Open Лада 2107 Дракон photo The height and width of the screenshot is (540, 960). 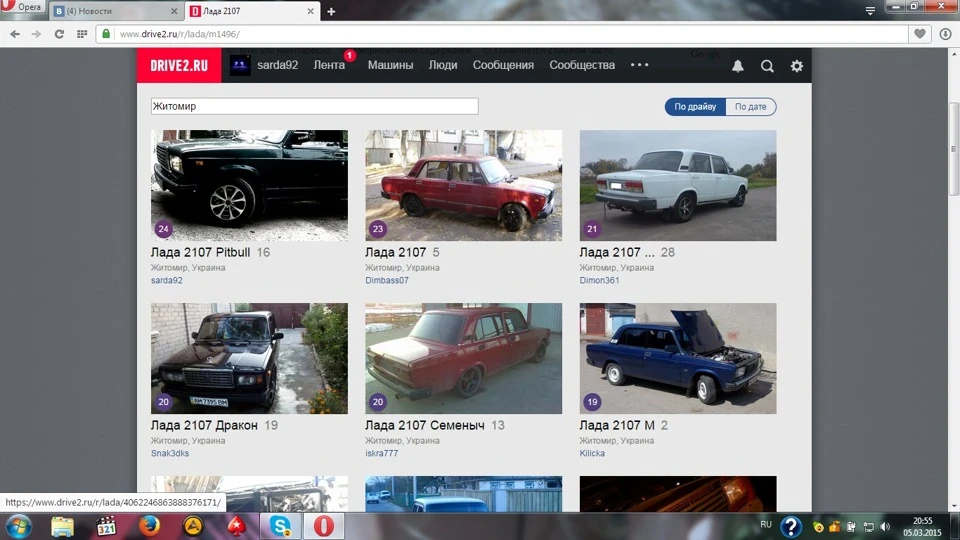point(249,358)
